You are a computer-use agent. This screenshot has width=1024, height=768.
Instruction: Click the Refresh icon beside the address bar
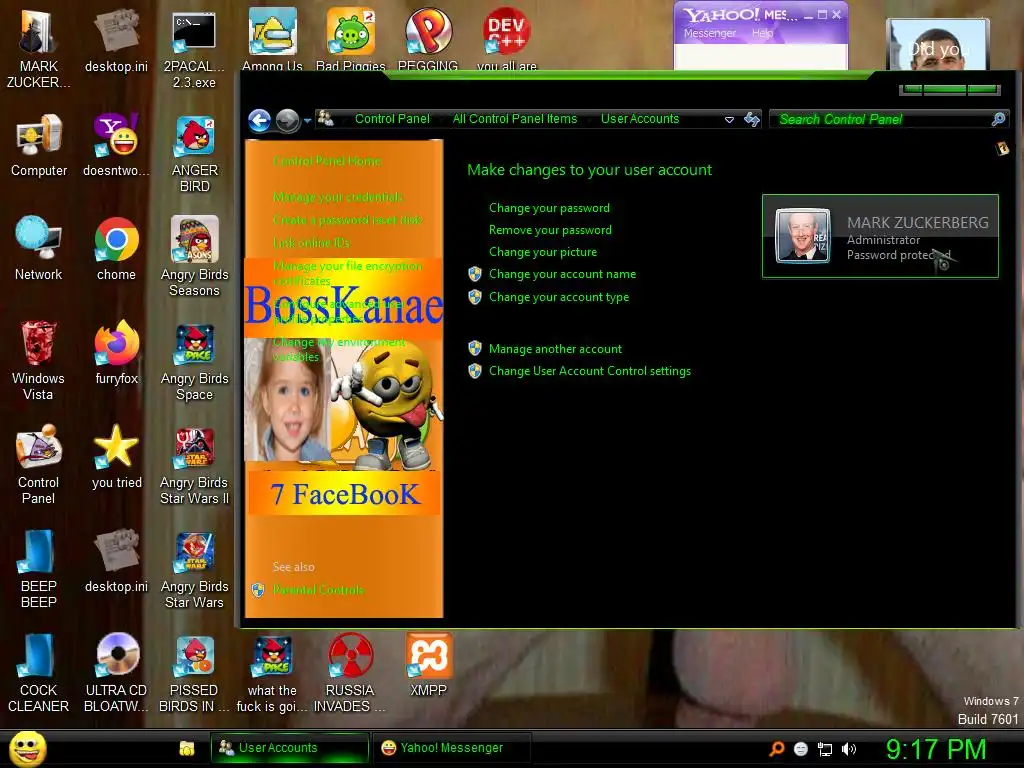752,120
